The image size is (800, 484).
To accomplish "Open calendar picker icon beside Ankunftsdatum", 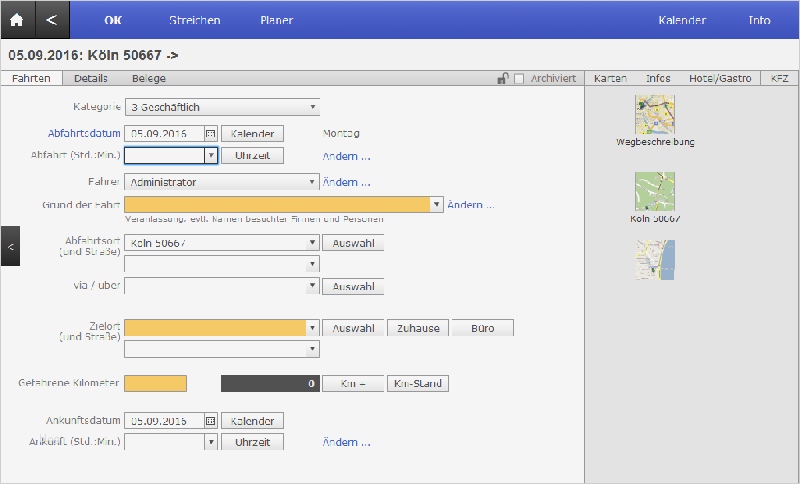I will point(211,421).
